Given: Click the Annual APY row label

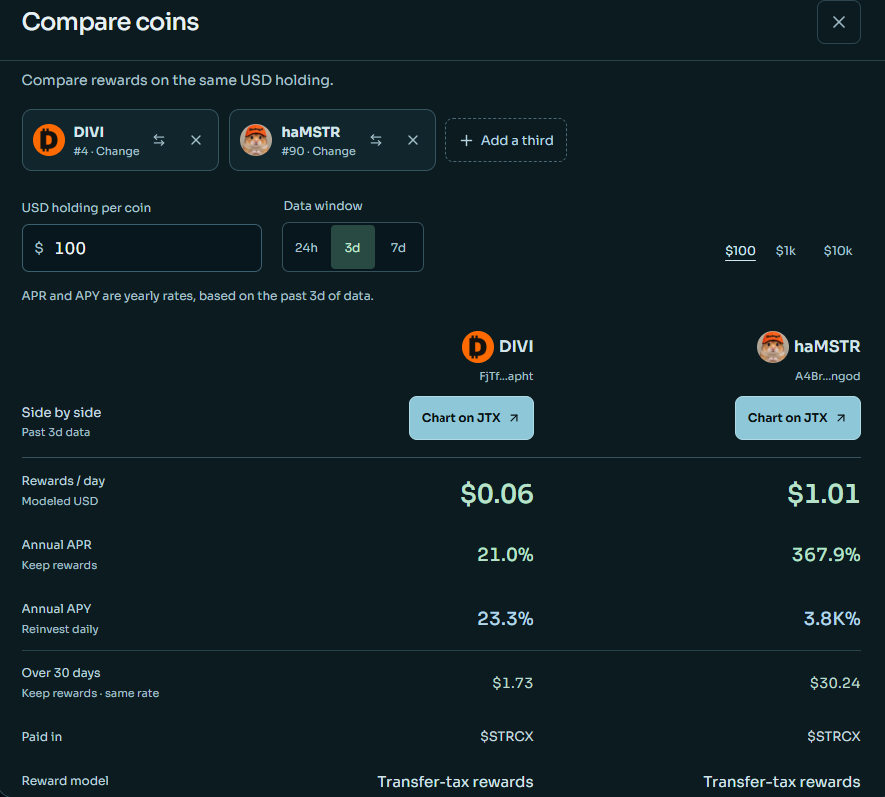Looking at the screenshot, I should tap(56, 608).
